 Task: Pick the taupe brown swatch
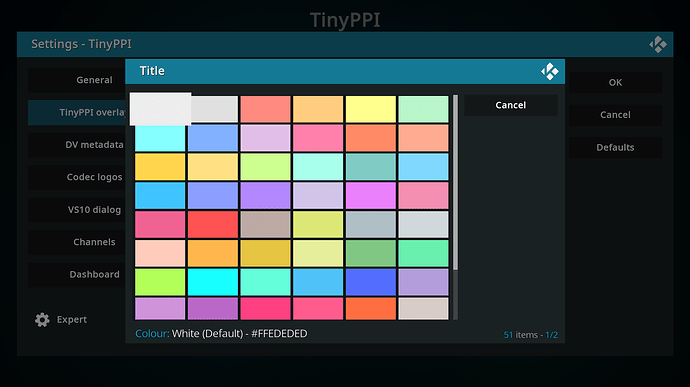(265, 225)
